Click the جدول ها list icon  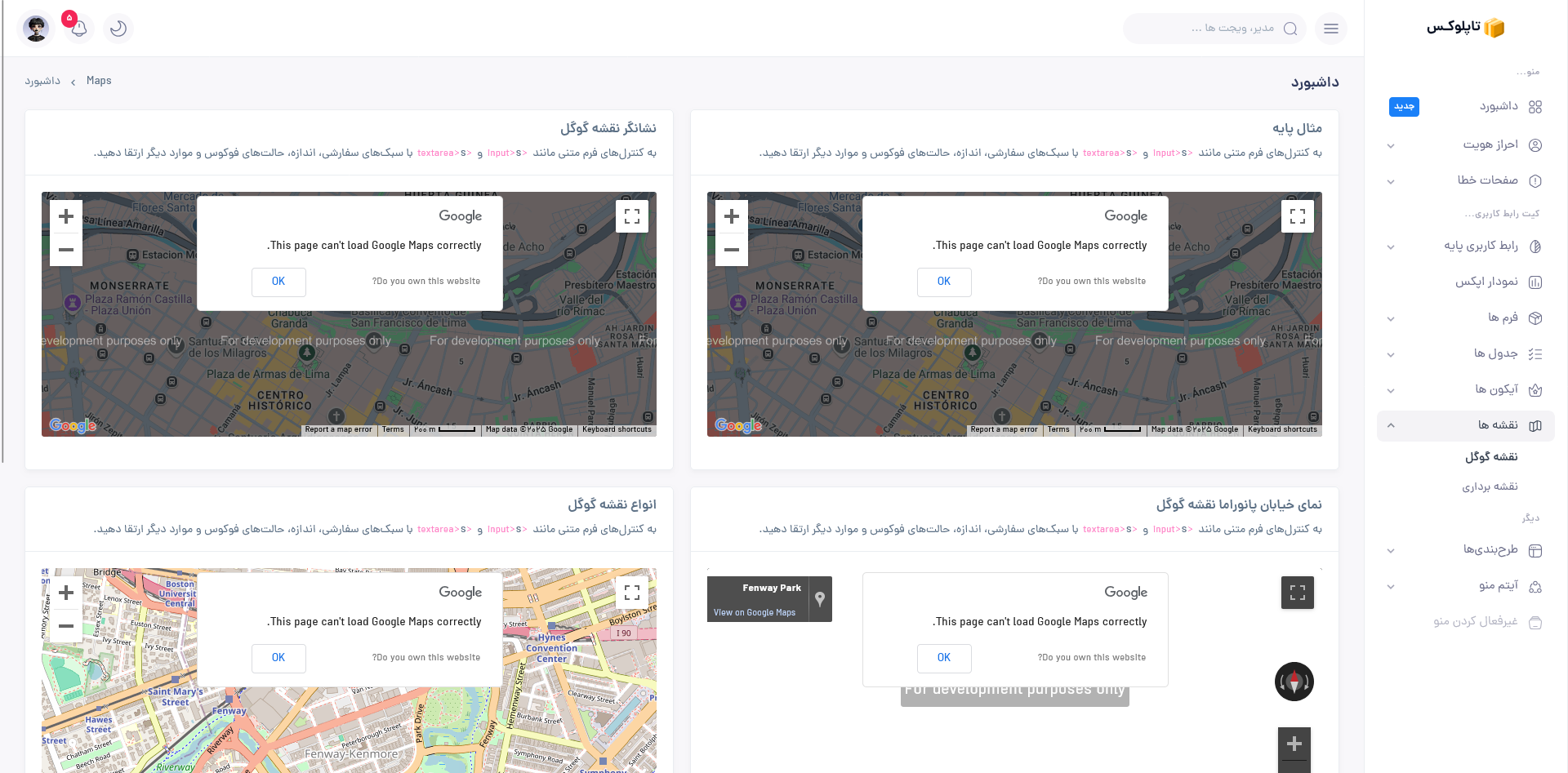coord(1535,354)
